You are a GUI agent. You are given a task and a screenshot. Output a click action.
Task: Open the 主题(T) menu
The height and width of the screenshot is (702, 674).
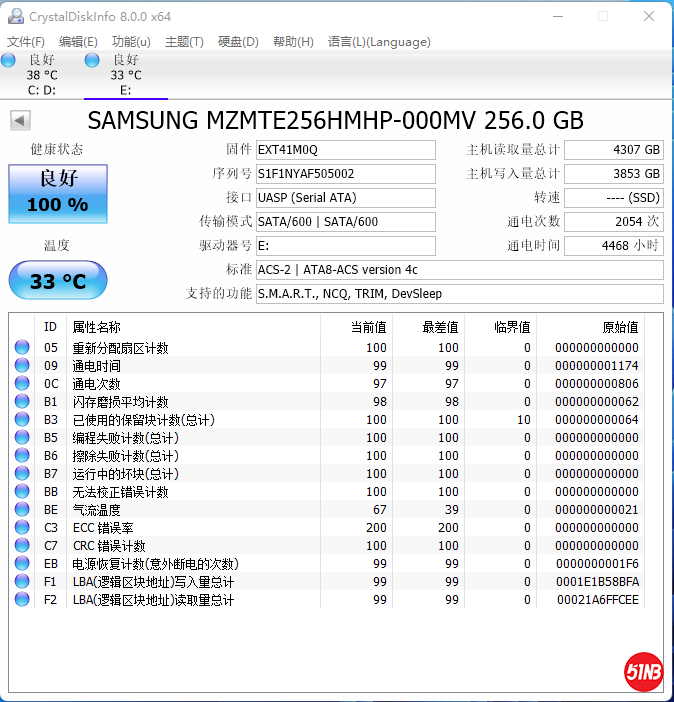pos(184,42)
